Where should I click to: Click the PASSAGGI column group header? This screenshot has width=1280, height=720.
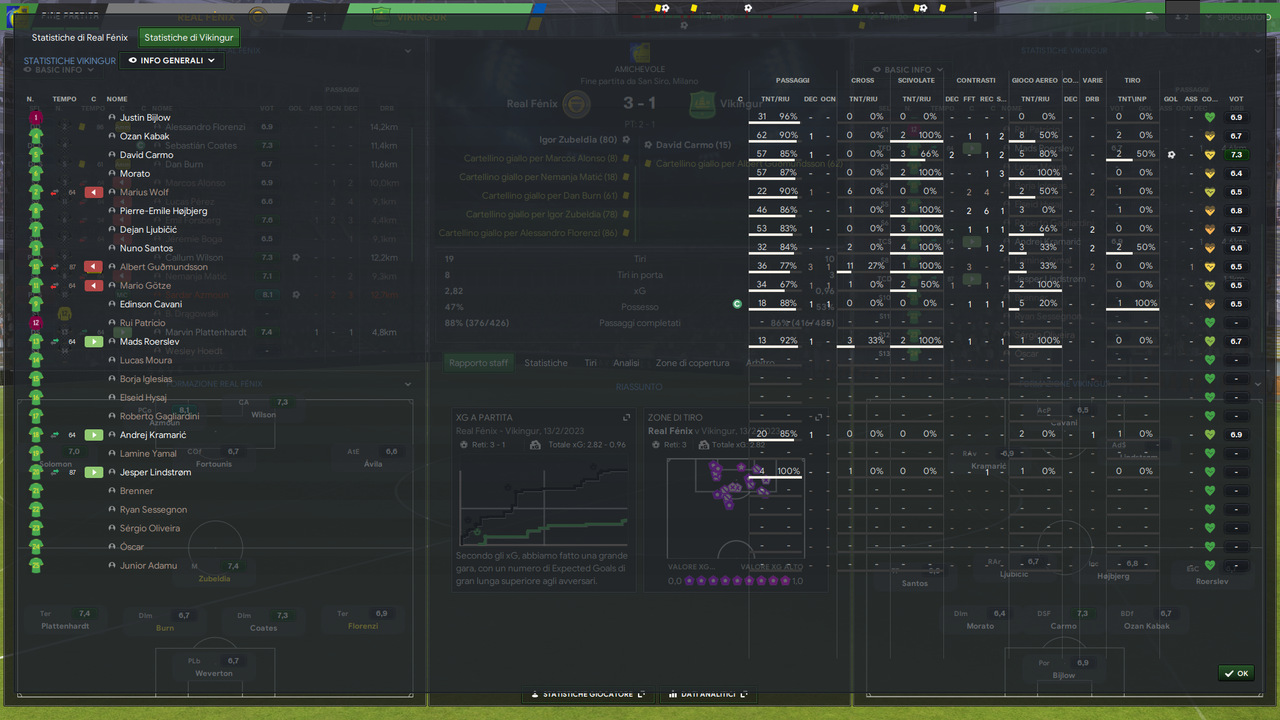[x=792, y=80]
